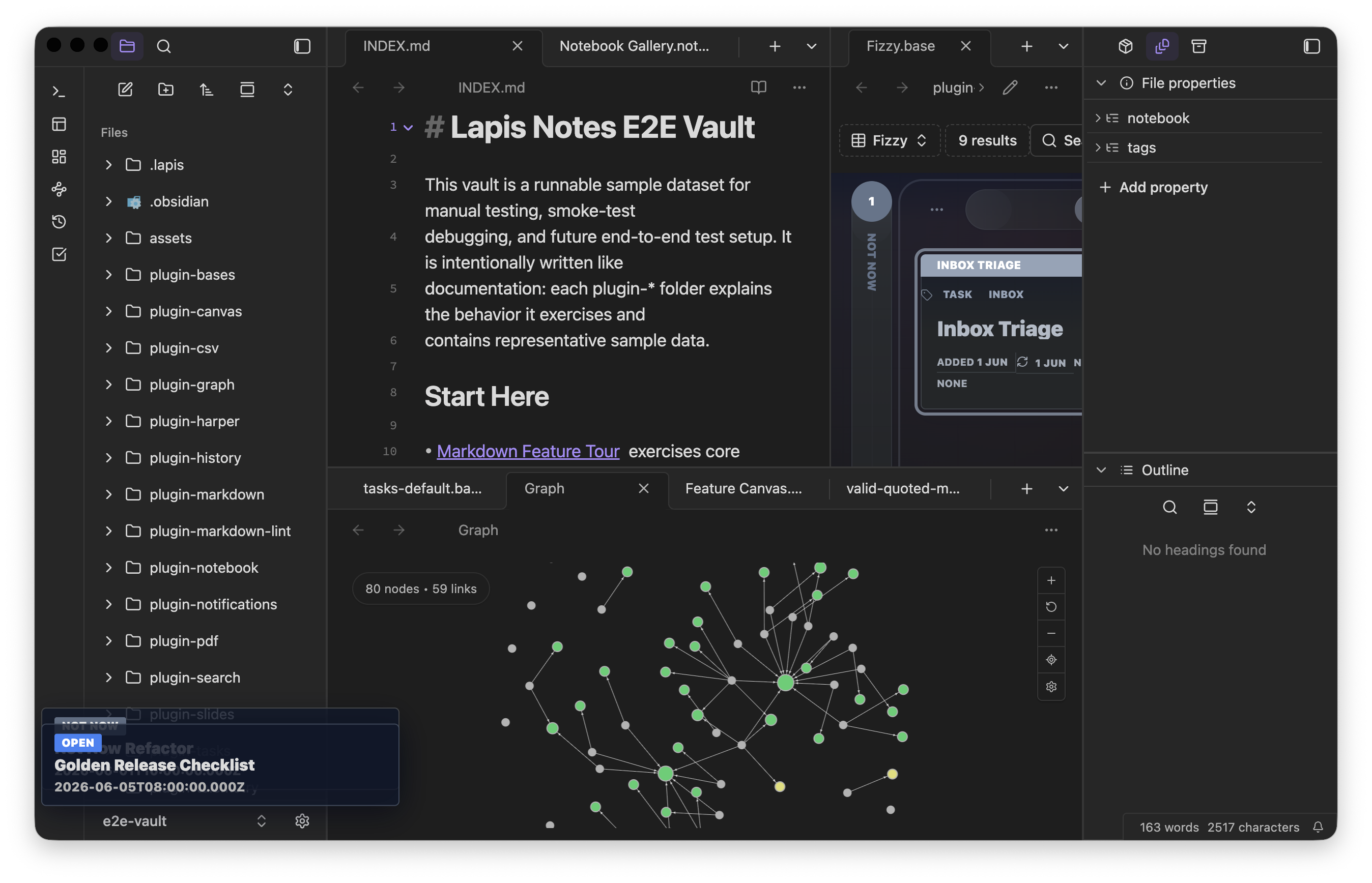
Task: Open the links panel icon in right sidebar
Action: 1162,46
